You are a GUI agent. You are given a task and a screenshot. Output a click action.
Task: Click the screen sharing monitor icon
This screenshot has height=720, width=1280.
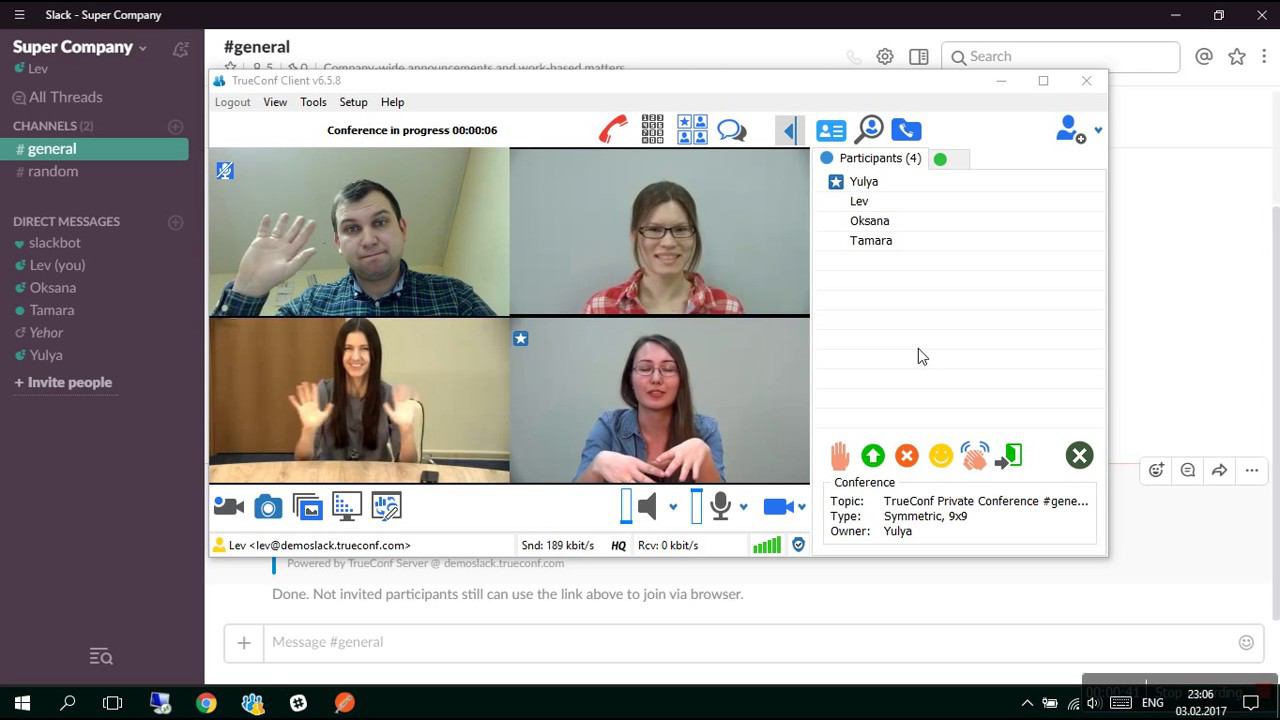(347, 507)
